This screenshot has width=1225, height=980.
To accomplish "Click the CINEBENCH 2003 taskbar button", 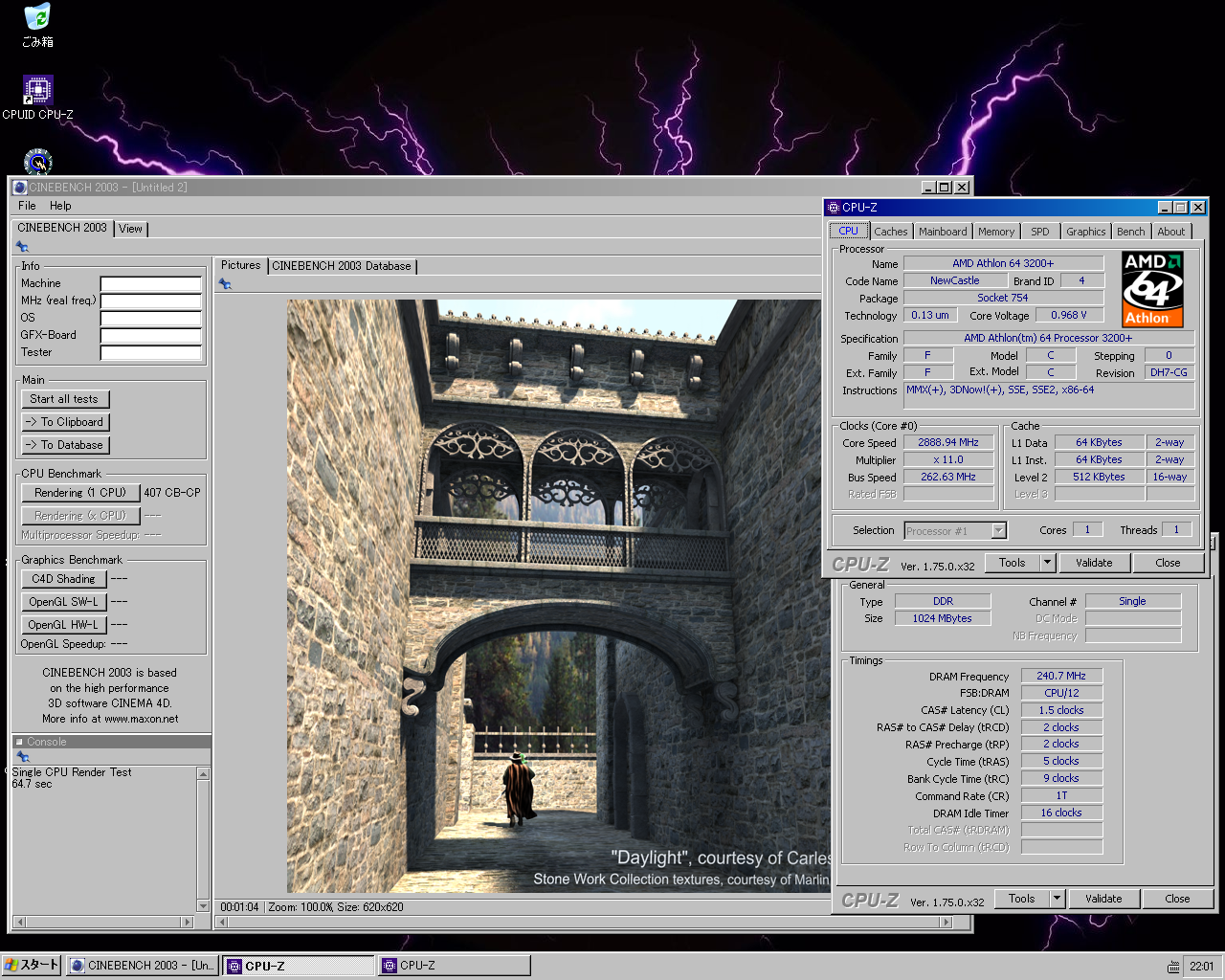I will pyautogui.click(x=142, y=966).
